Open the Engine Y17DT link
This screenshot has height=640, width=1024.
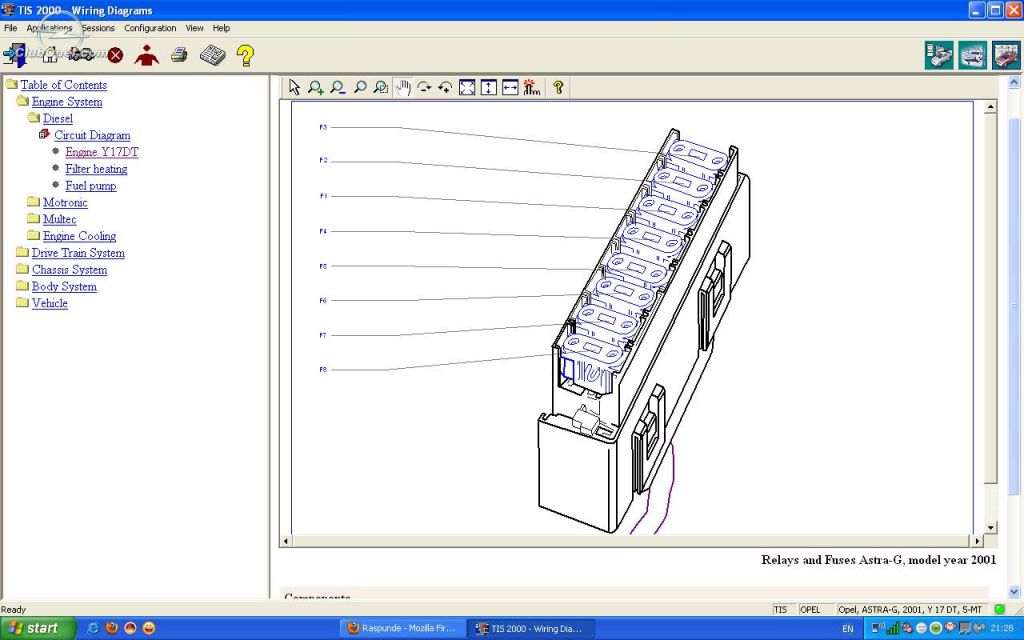[x=102, y=152]
